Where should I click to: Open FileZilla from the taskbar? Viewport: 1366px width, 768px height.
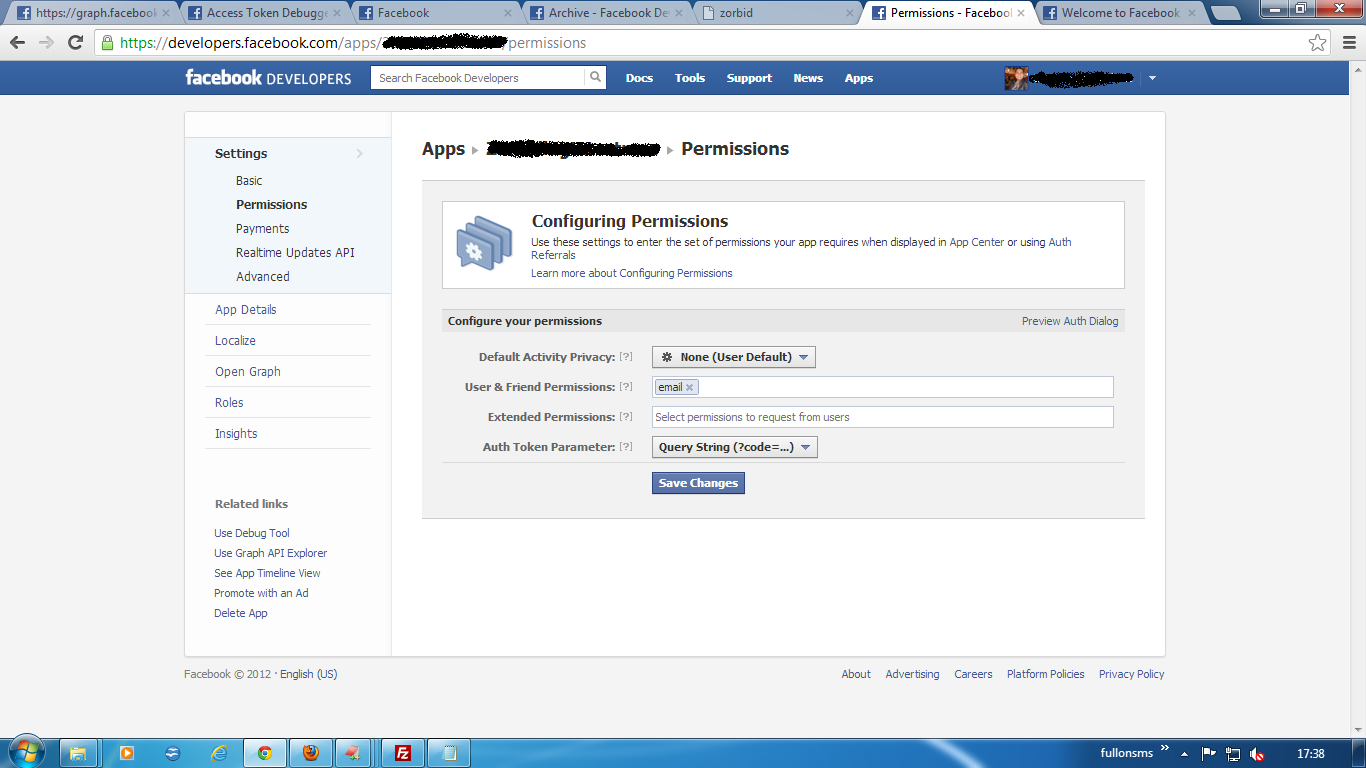coord(403,753)
